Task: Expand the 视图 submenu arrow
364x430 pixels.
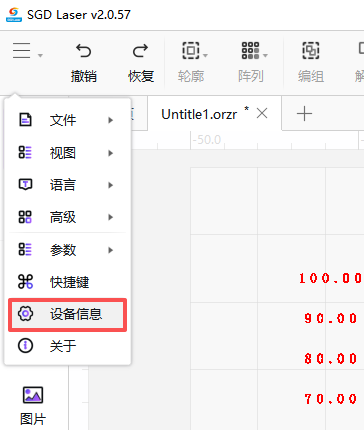Action: point(111,153)
